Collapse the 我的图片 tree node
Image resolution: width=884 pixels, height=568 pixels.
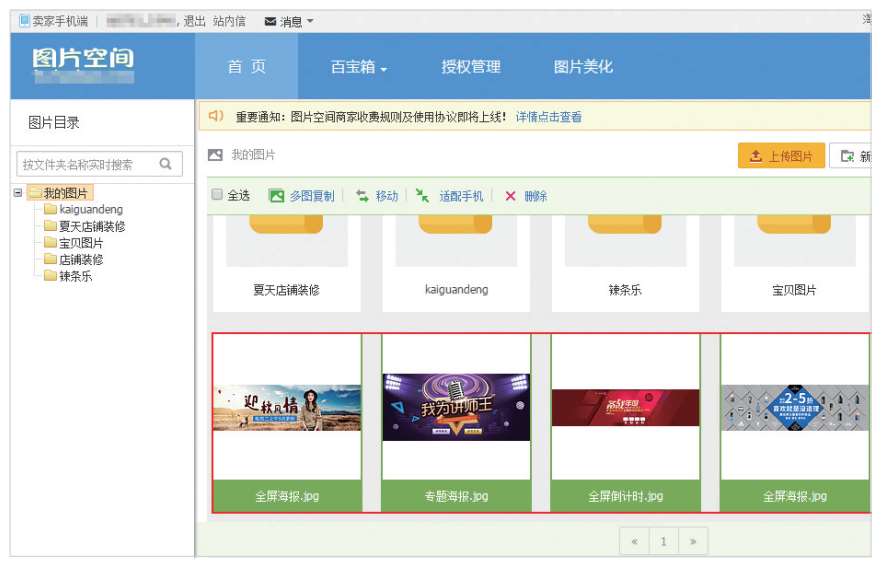pyautogui.click(x=18, y=192)
